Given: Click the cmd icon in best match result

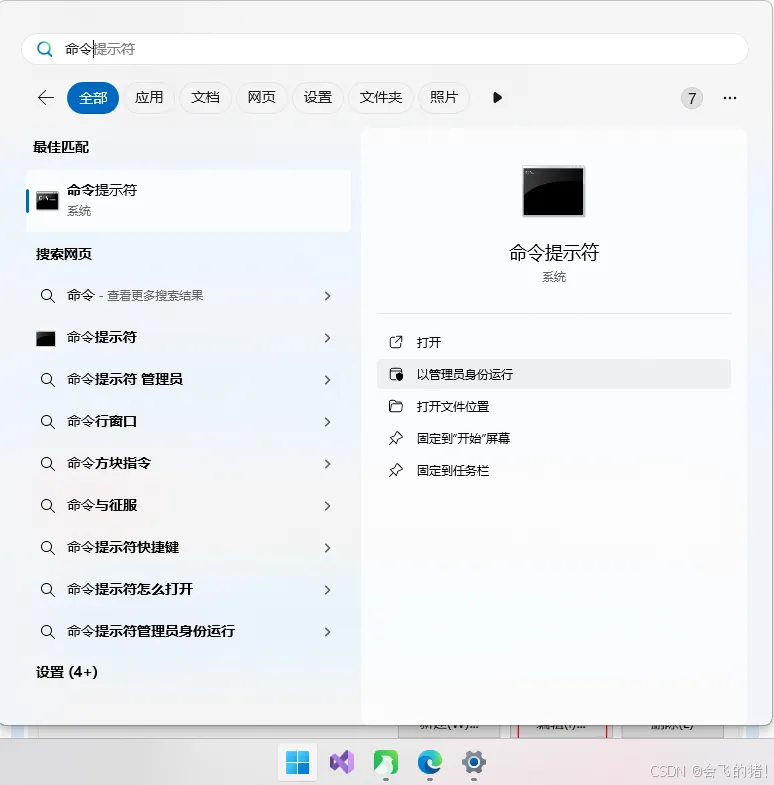Looking at the screenshot, I should (x=47, y=201).
